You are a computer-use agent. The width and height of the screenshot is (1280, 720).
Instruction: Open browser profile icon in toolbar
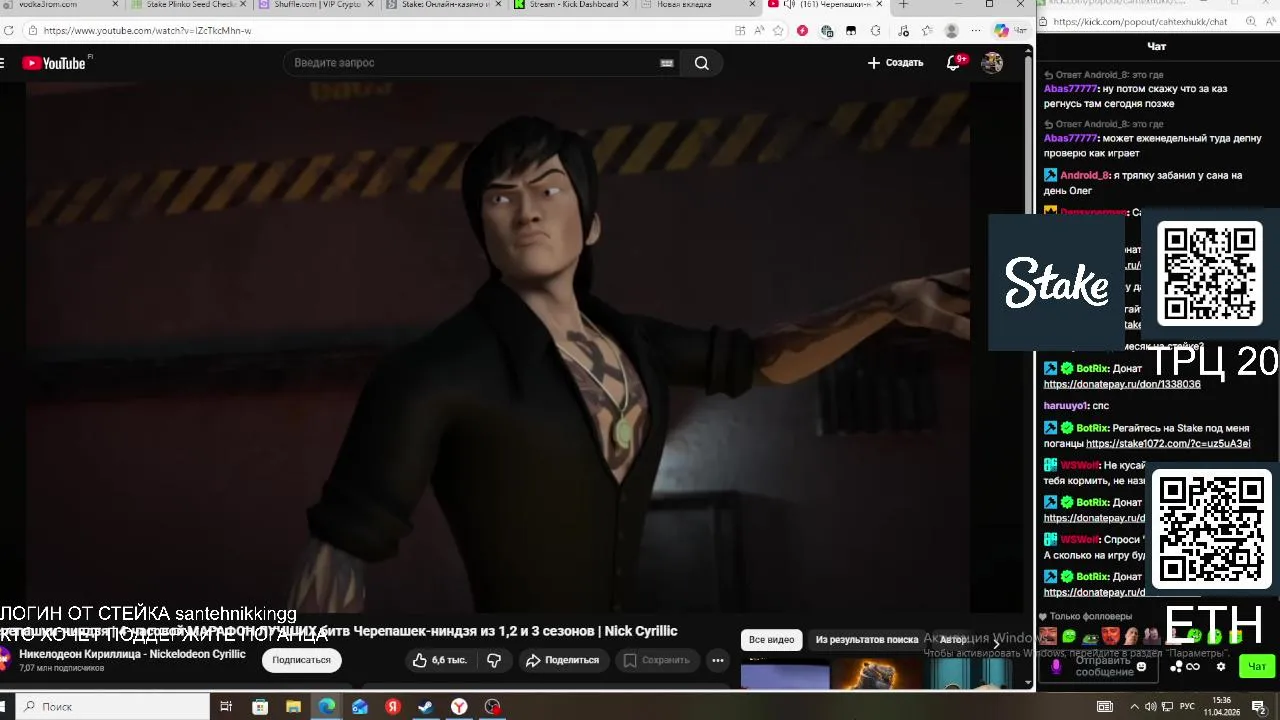click(x=951, y=31)
